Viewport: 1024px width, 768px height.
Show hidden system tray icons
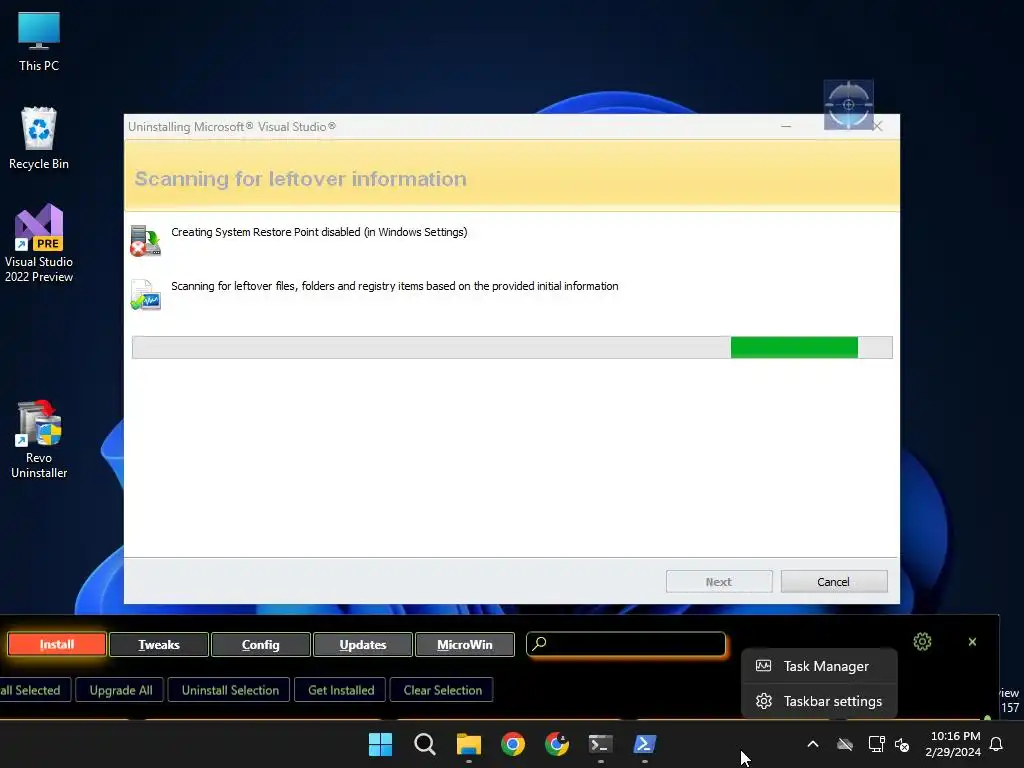813,744
